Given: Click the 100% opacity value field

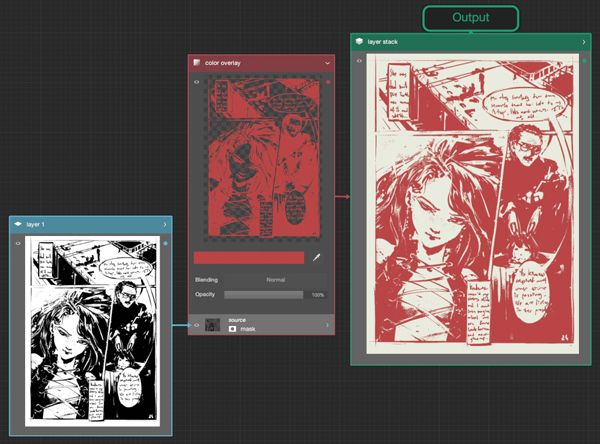Looking at the screenshot, I should [317, 295].
